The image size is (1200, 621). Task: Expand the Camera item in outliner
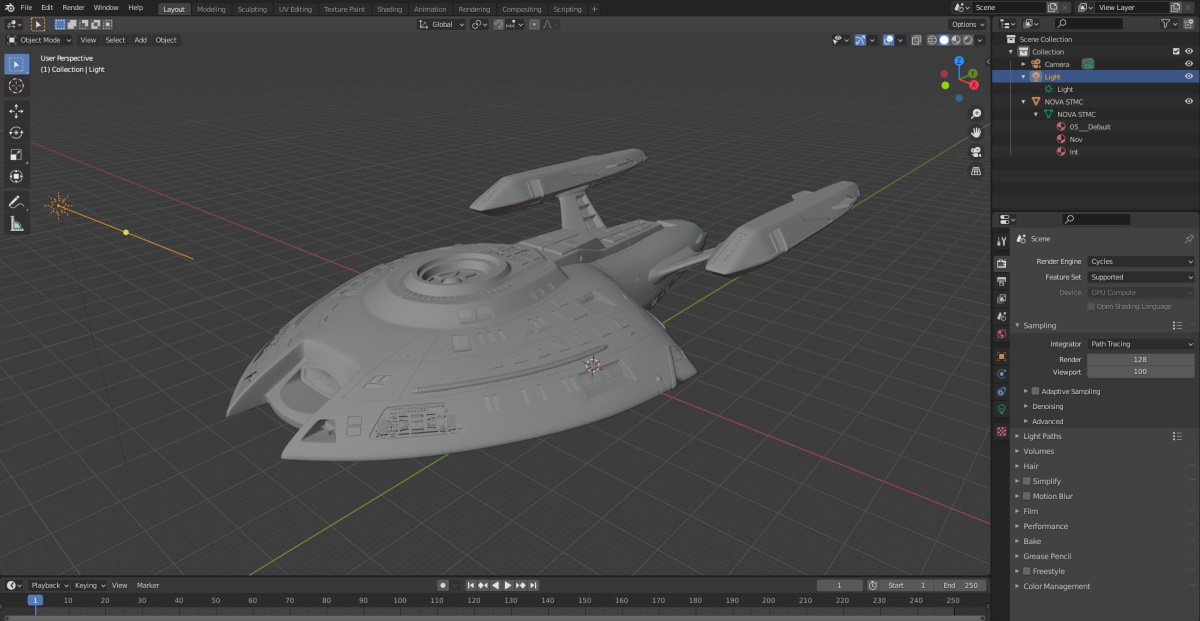point(1023,64)
